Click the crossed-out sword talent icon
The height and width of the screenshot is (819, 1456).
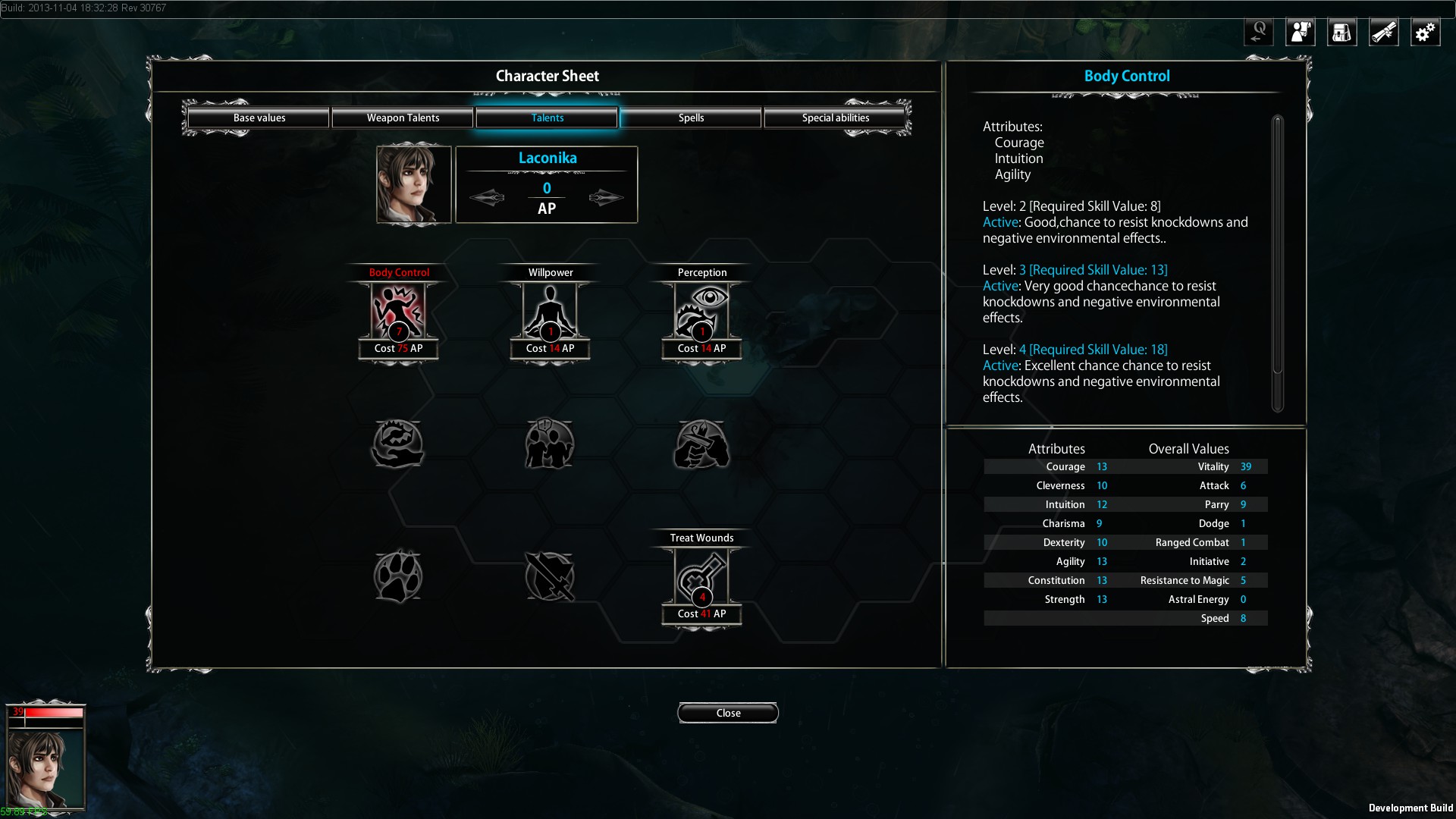(550, 576)
